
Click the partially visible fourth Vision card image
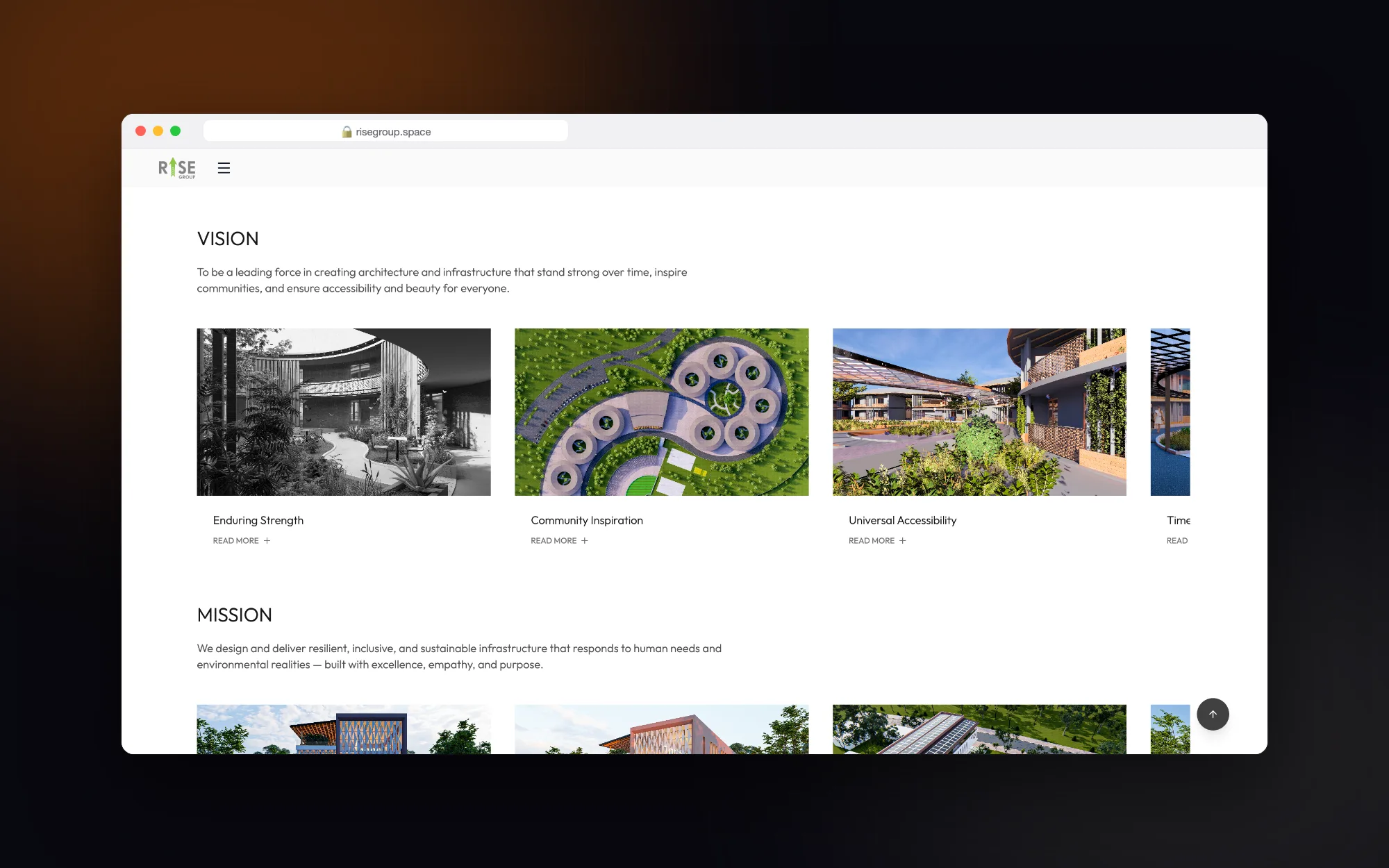(1170, 412)
